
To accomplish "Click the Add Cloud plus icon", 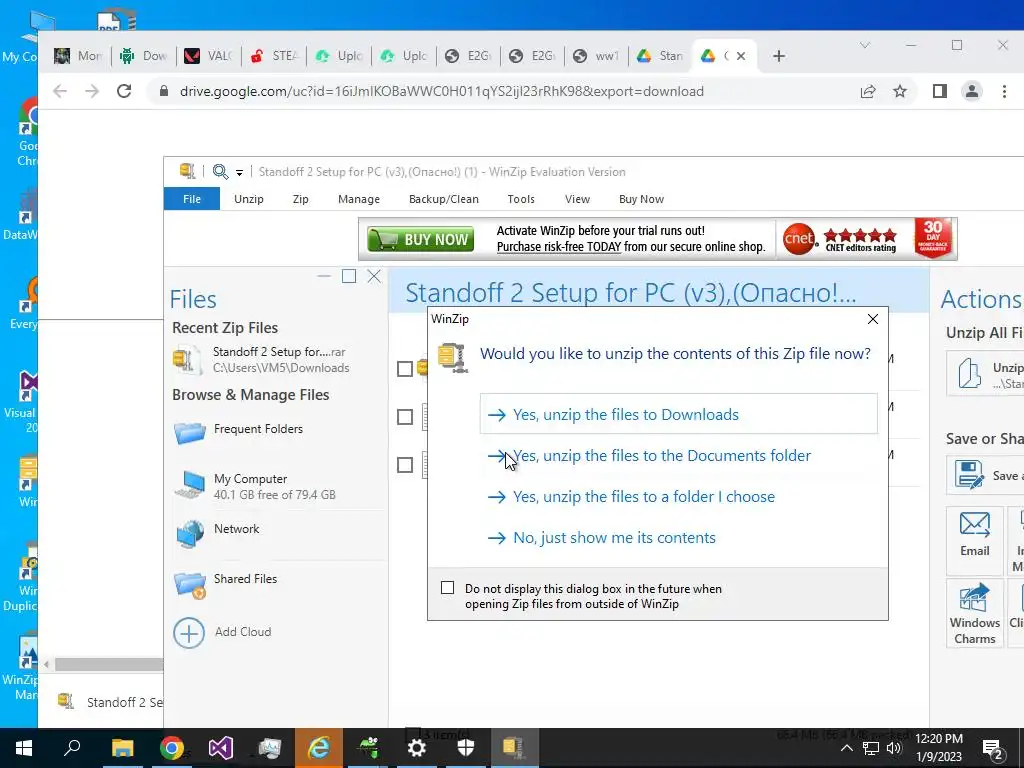I will [189, 633].
